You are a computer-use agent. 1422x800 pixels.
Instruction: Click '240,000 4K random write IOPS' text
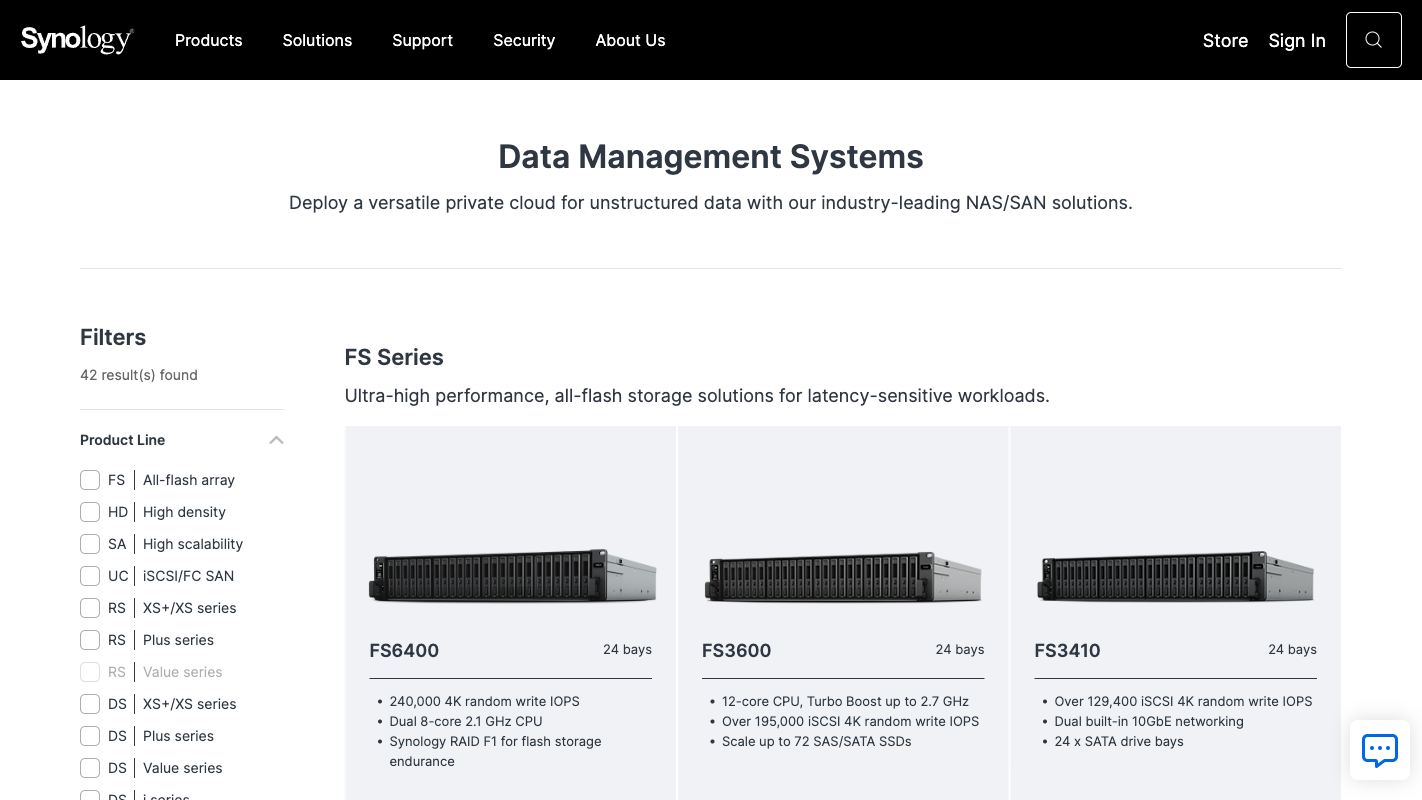[484, 701]
